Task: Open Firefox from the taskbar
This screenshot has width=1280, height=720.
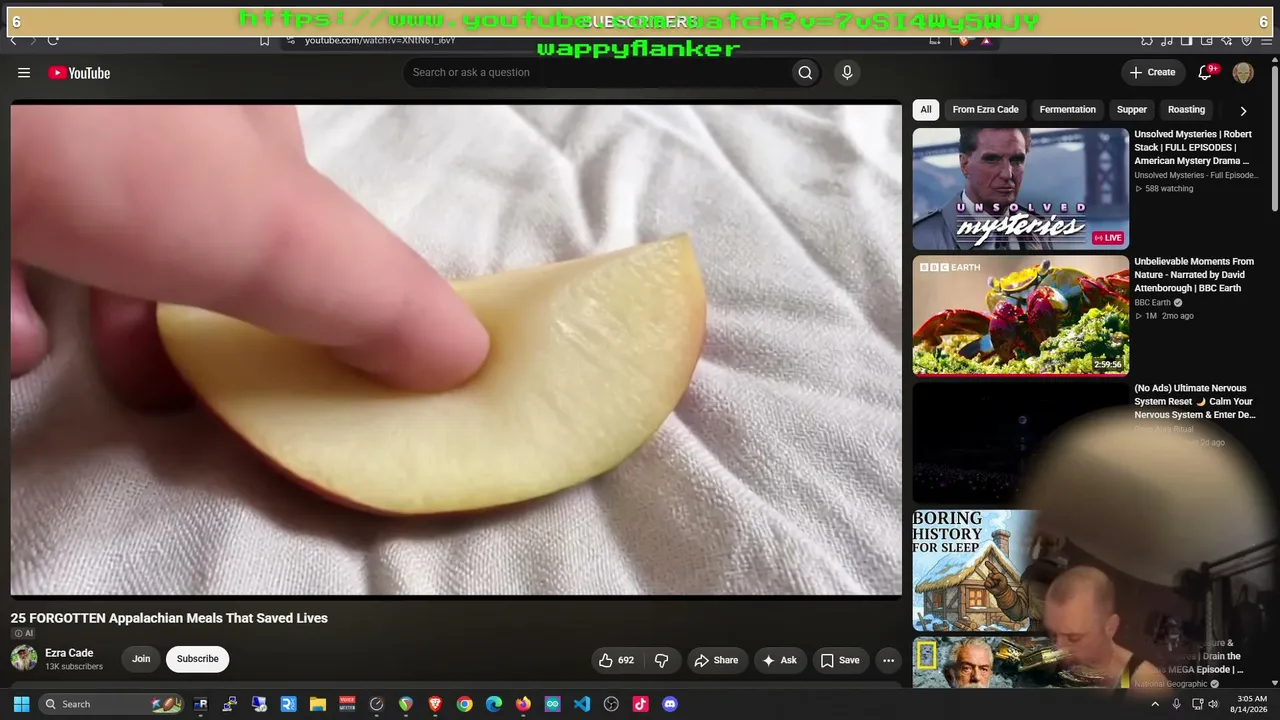Action: 523,704
